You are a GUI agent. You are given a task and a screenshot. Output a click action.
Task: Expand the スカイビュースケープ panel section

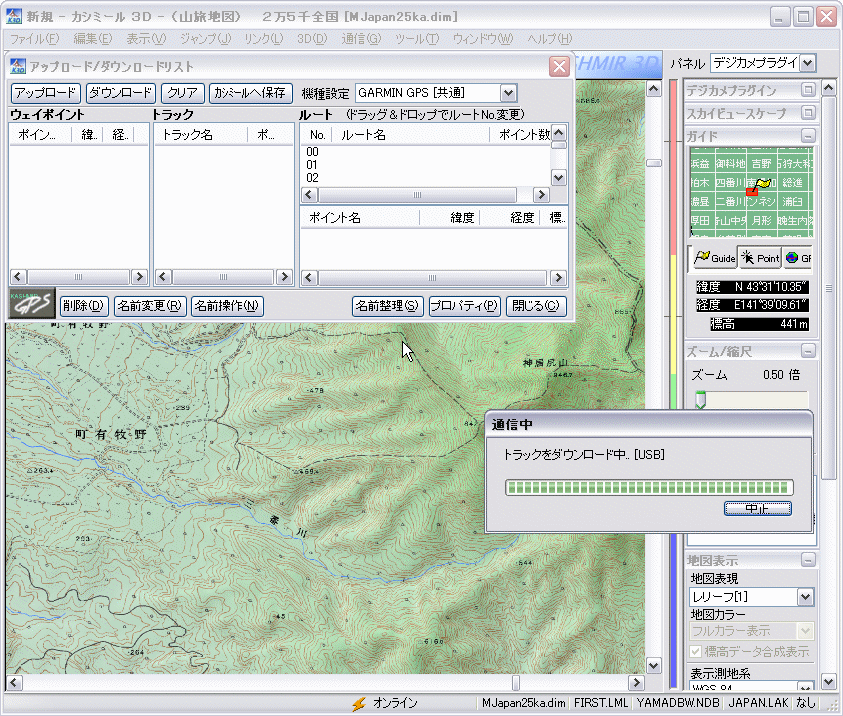click(808, 112)
